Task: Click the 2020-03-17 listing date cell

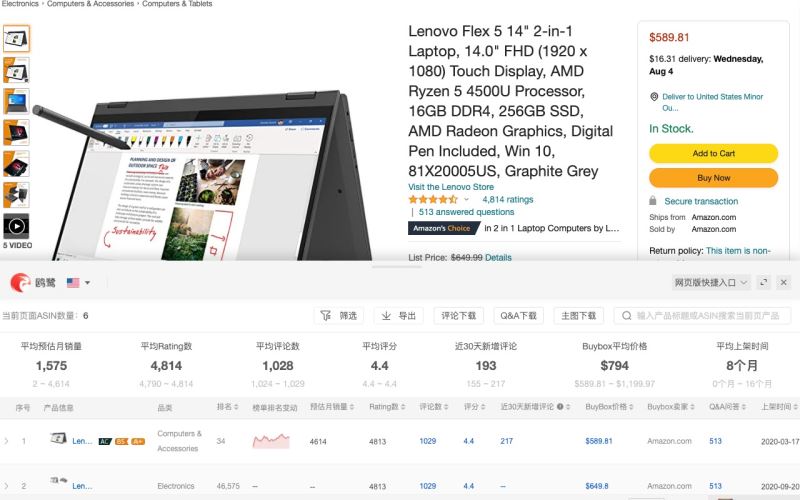Action: point(780,441)
